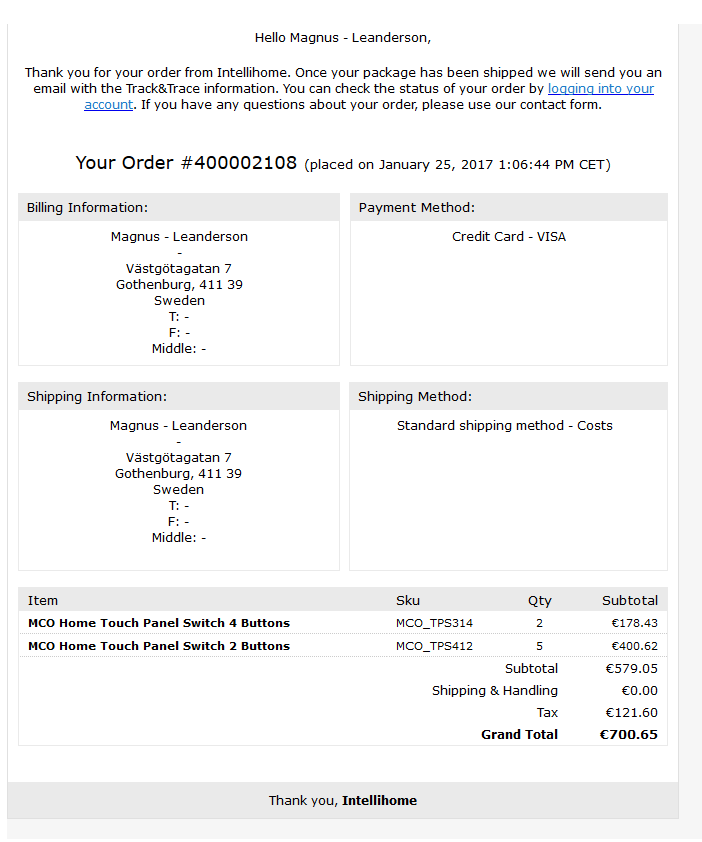Click the Qty column header
The image size is (702, 842).
[x=539, y=601]
